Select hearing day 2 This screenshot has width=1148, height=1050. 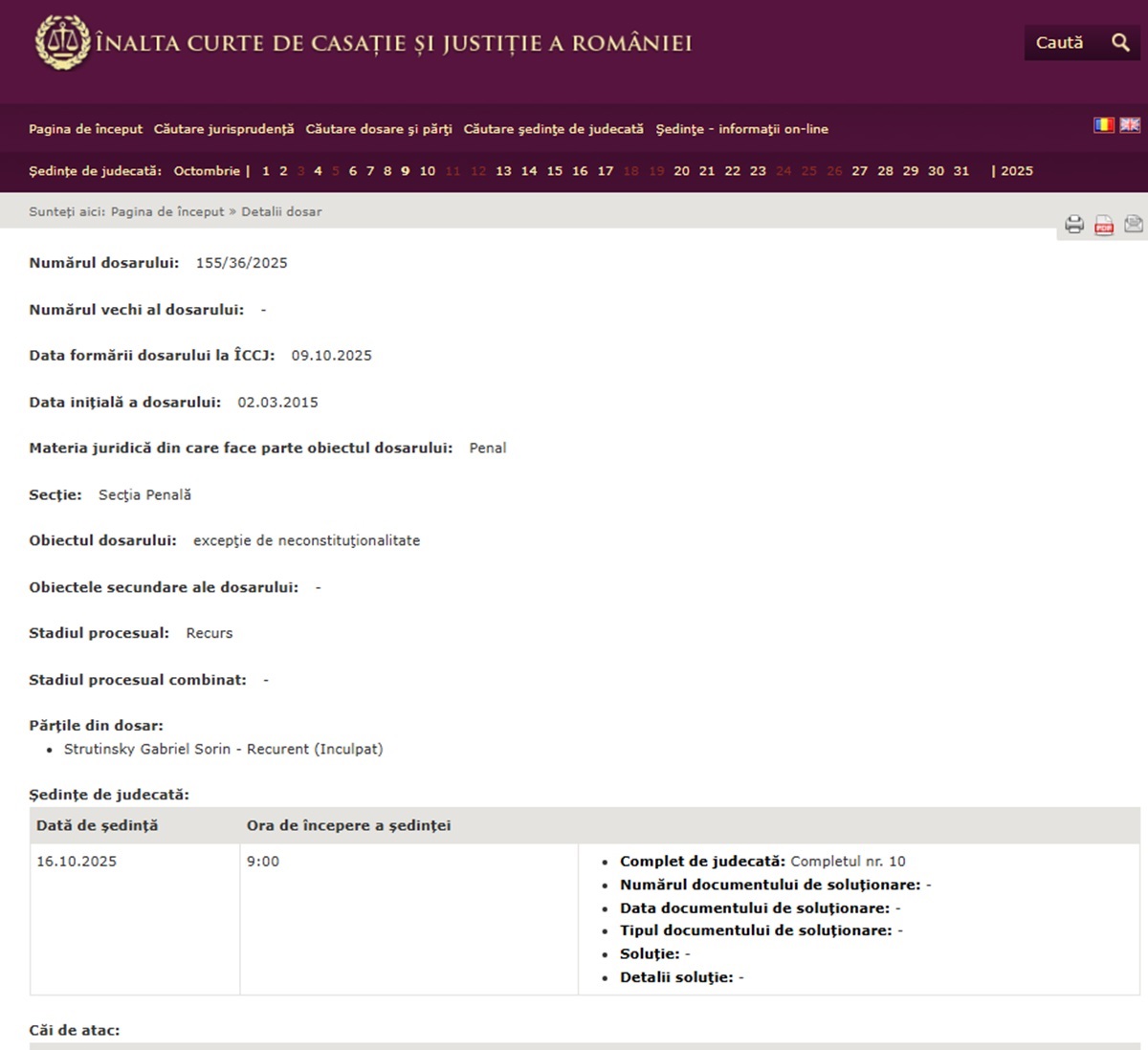tap(283, 171)
